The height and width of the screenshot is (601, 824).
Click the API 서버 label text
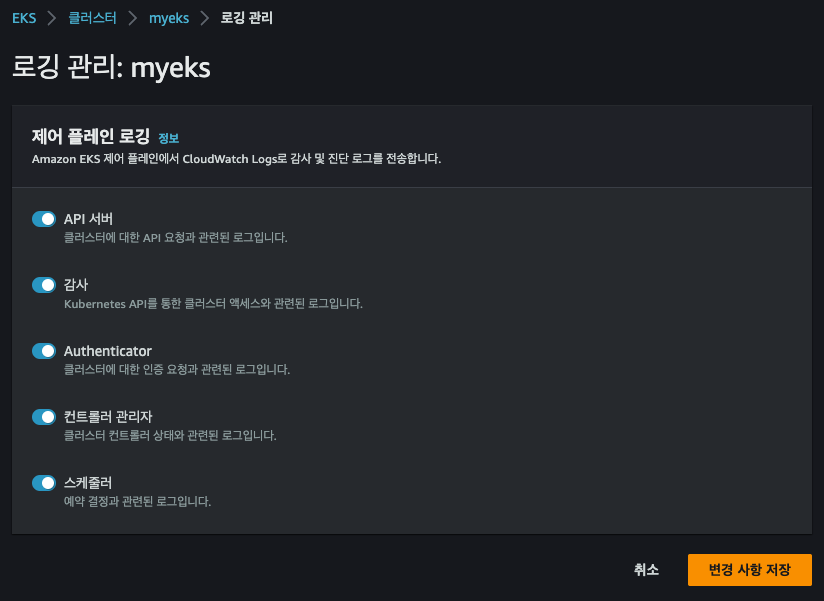point(88,219)
